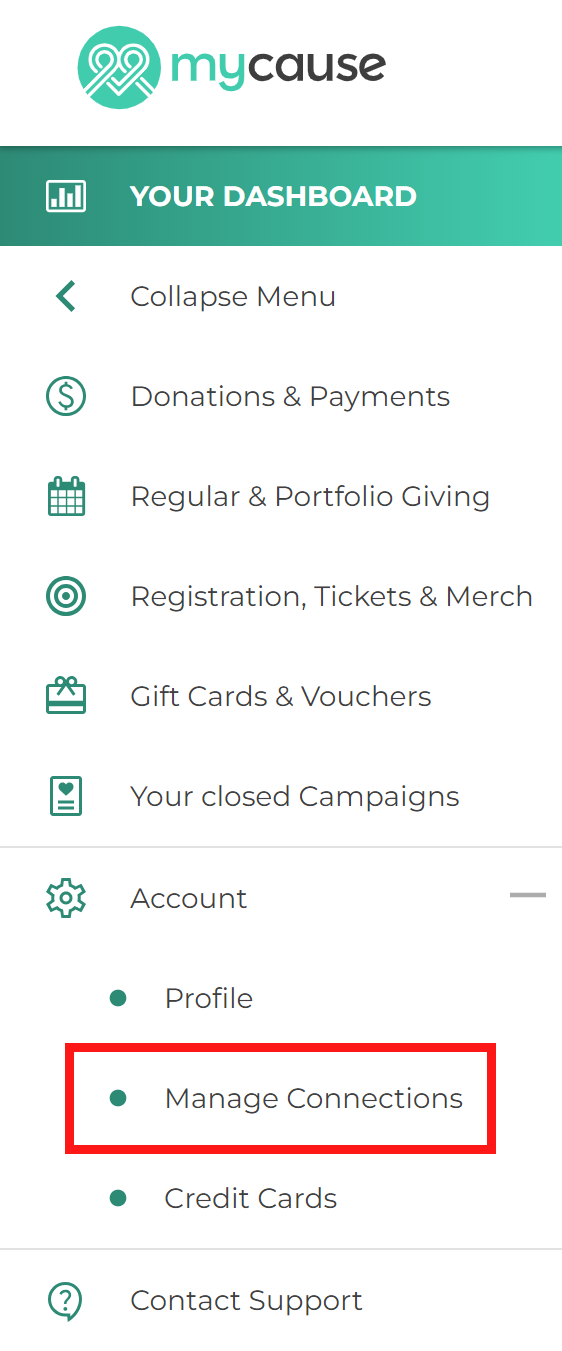This screenshot has height=1351, width=562.
Task: Collapse the menu using the left chevron
Action: [x=66, y=296]
